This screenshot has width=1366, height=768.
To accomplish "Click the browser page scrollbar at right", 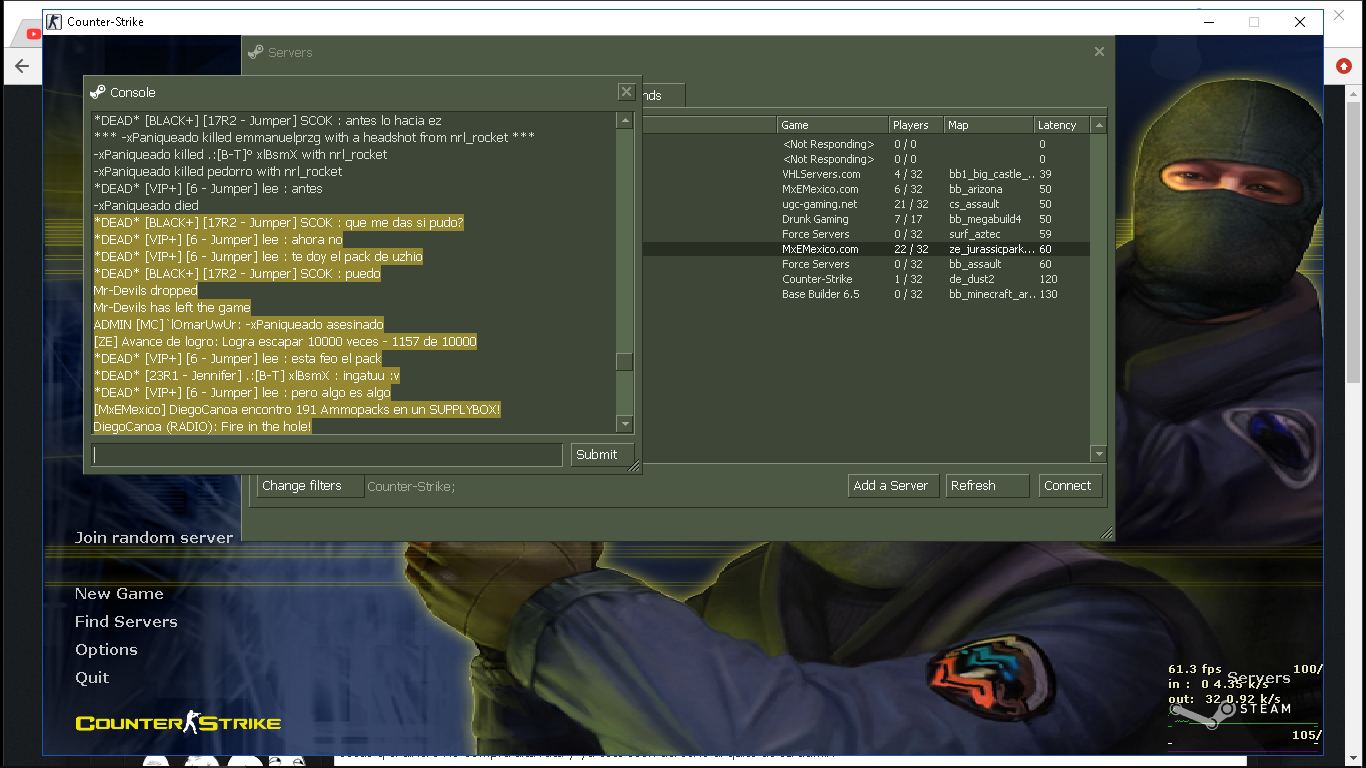I will click(1354, 240).
